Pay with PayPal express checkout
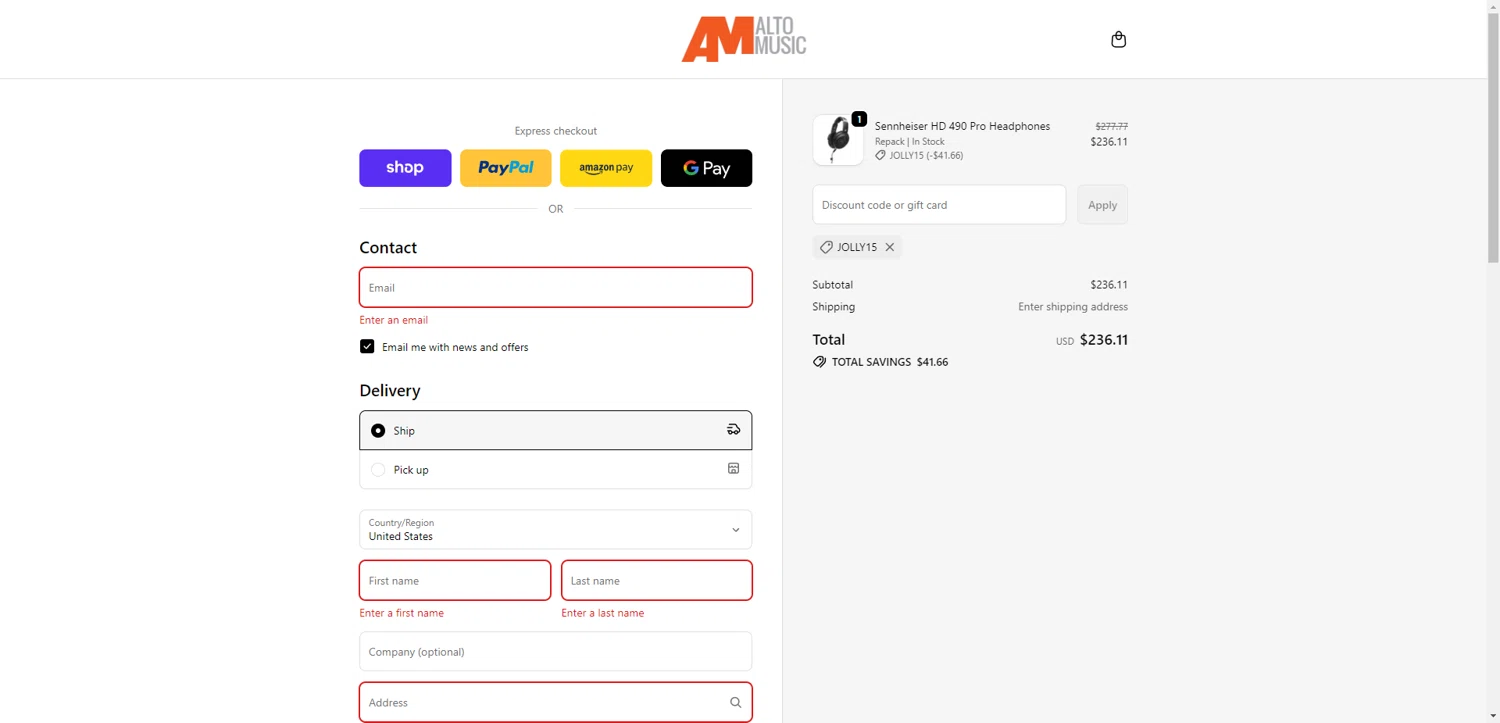1500x723 pixels. click(x=505, y=168)
